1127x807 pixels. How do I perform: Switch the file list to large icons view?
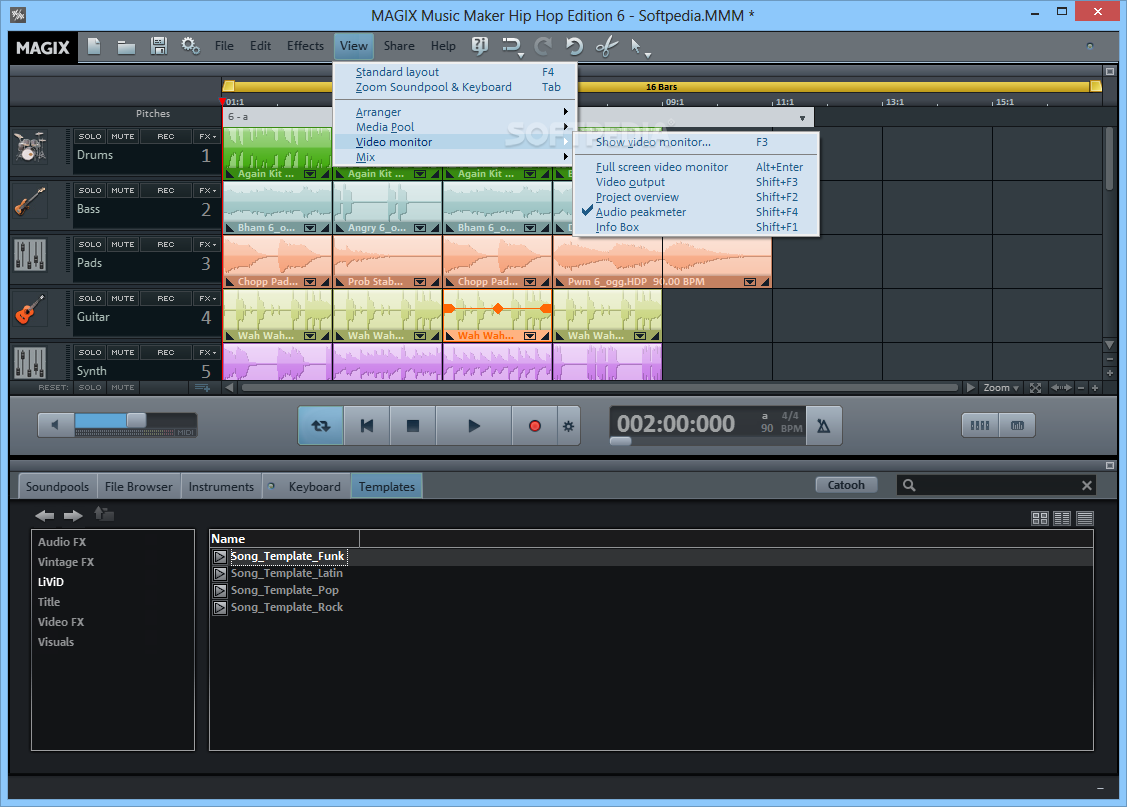[1039, 518]
